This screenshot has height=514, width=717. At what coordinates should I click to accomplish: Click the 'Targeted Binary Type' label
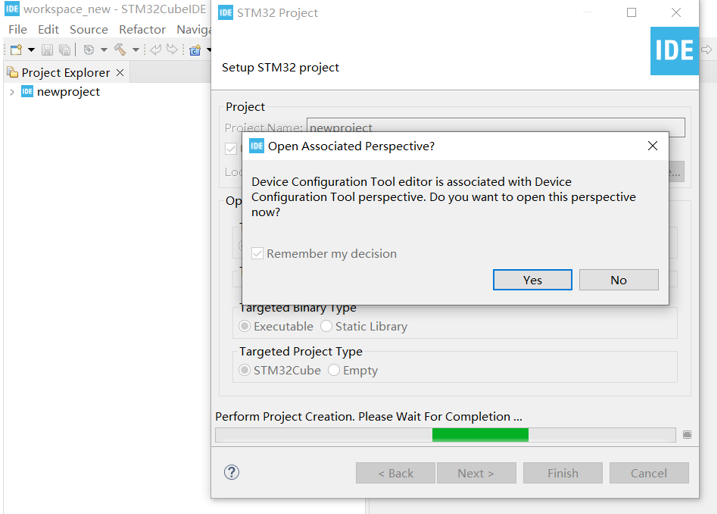coord(298,308)
